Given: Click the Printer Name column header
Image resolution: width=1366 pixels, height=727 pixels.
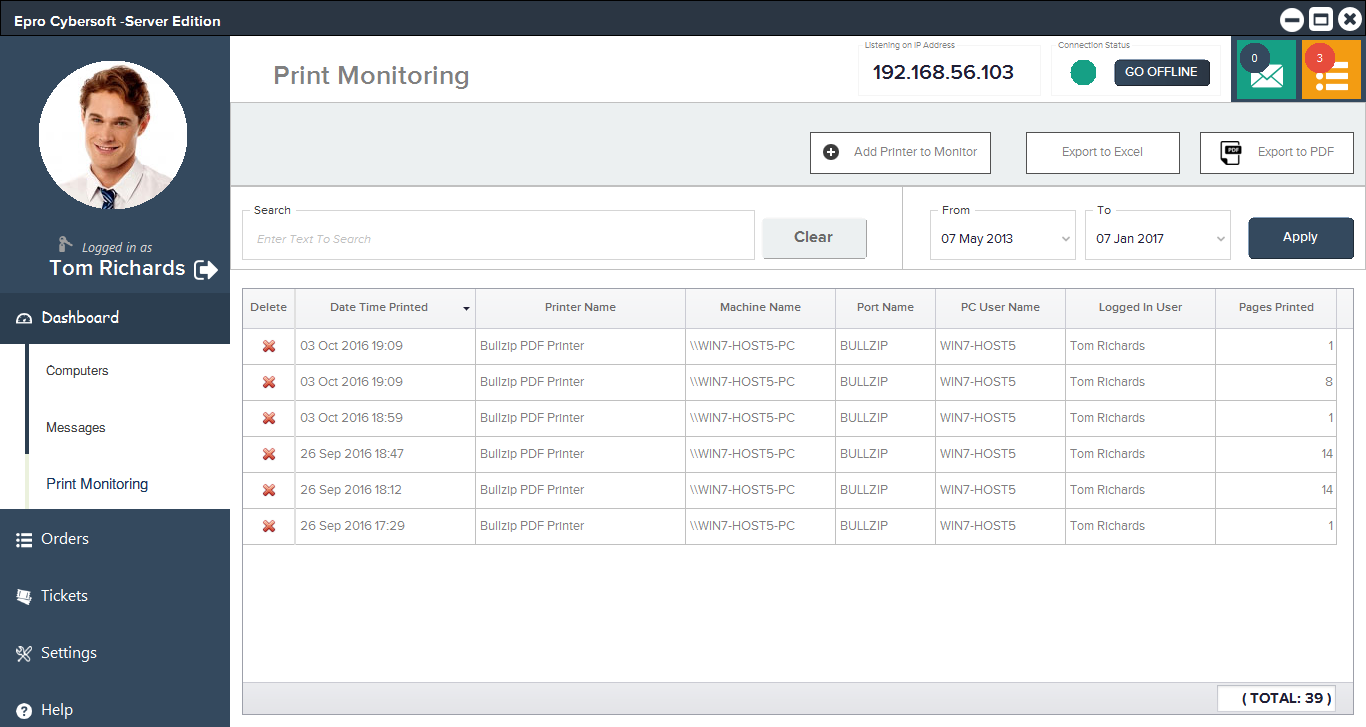Looking at the screenshot, I should click(x=580, y=308).
